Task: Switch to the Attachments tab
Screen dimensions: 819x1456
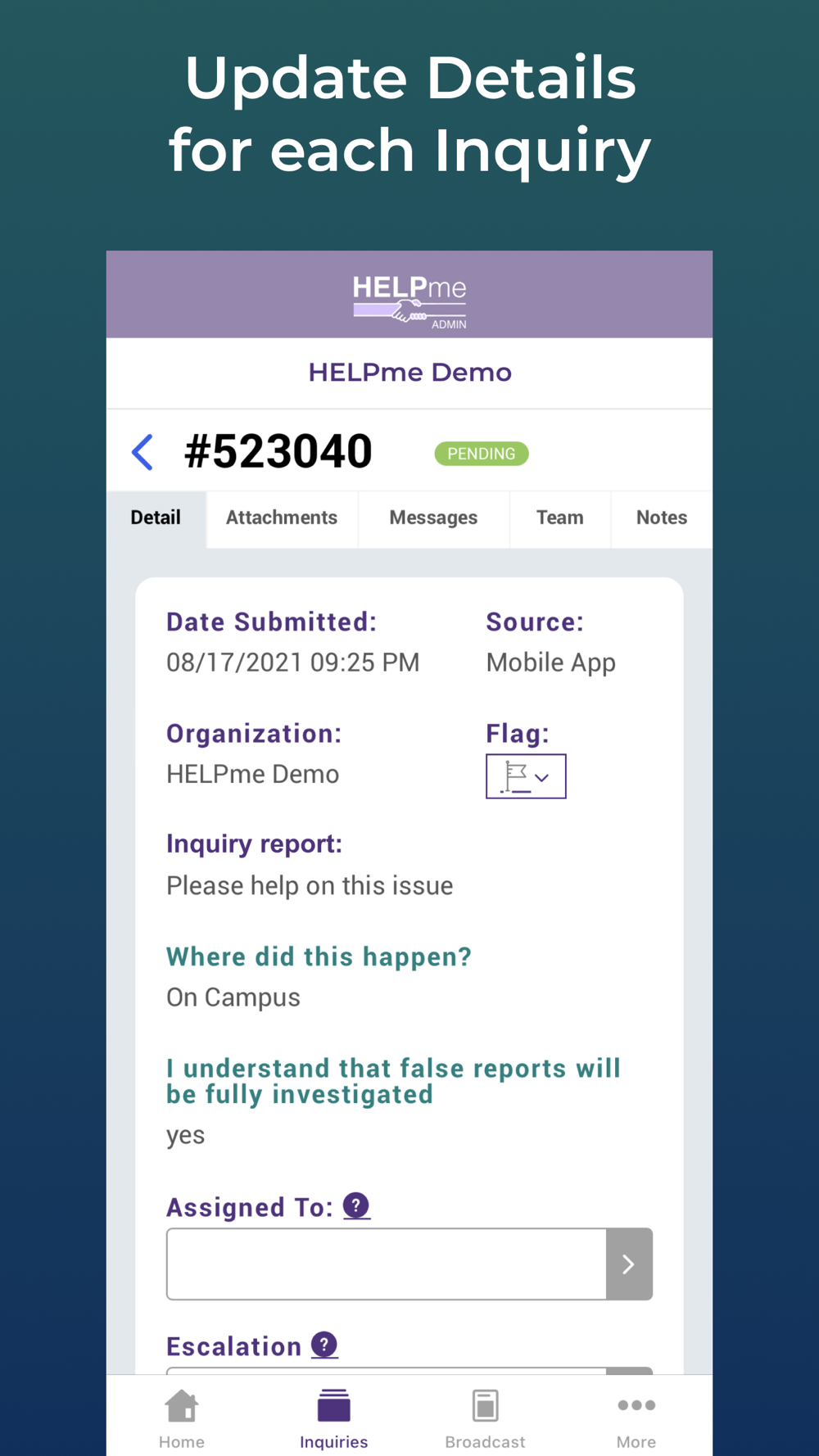Action: click(x=282, y=518)
